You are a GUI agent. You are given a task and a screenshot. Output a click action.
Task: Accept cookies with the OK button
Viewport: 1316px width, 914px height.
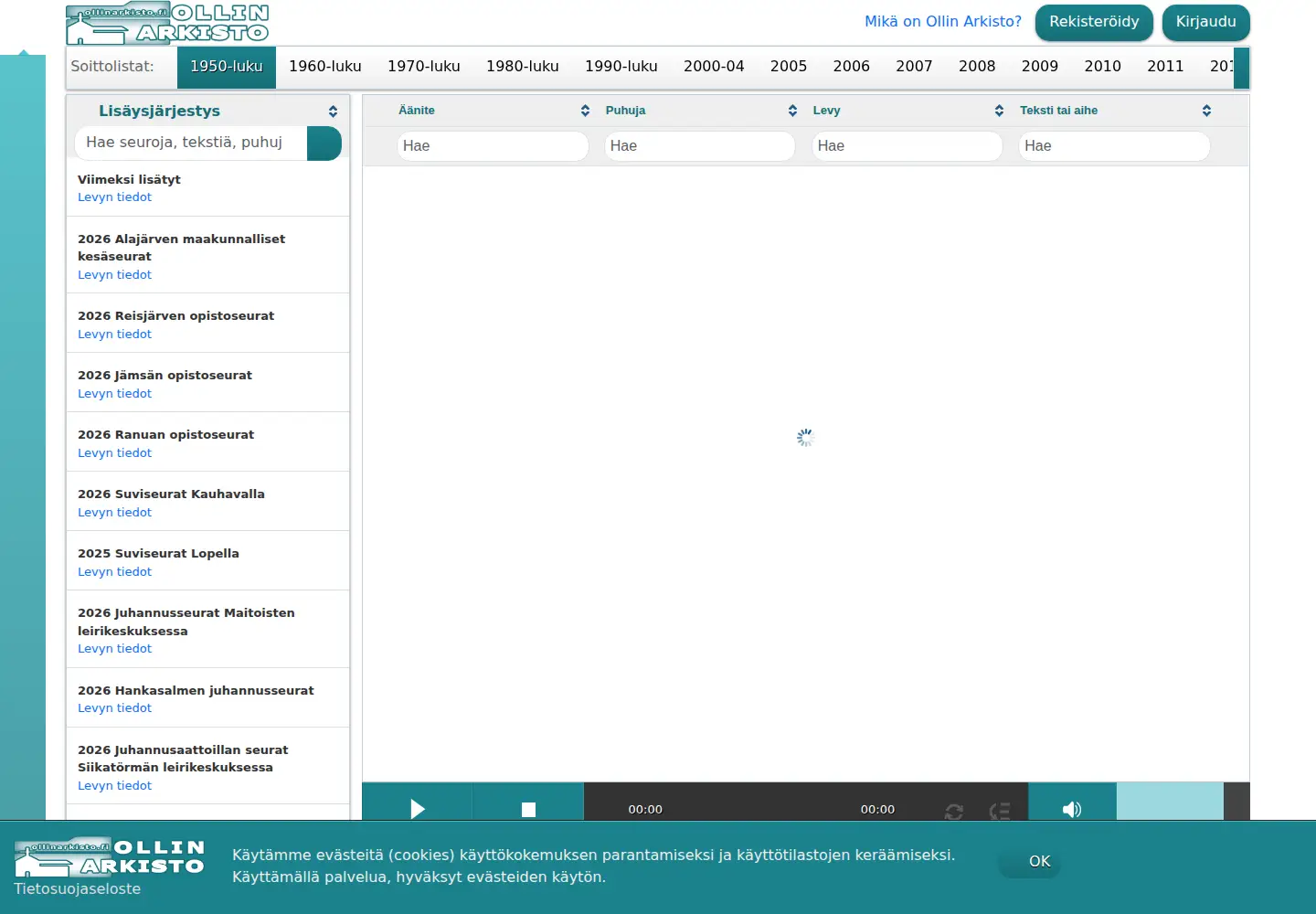(1030, 862)
